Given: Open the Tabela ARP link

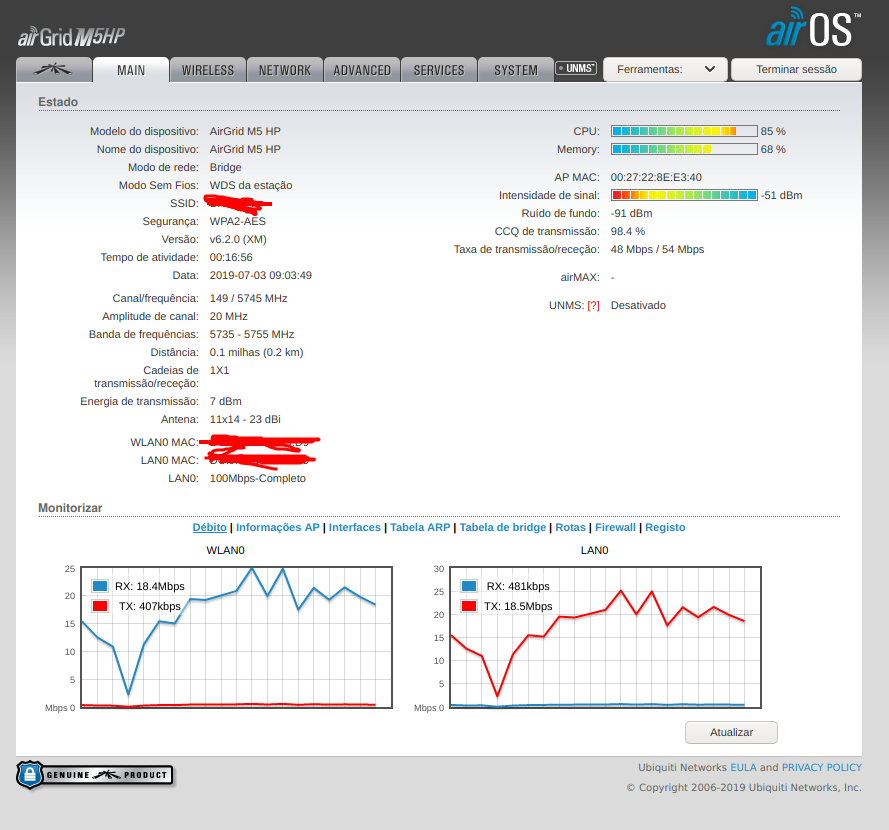Looking at the screenshot, I should coord(420,527).
